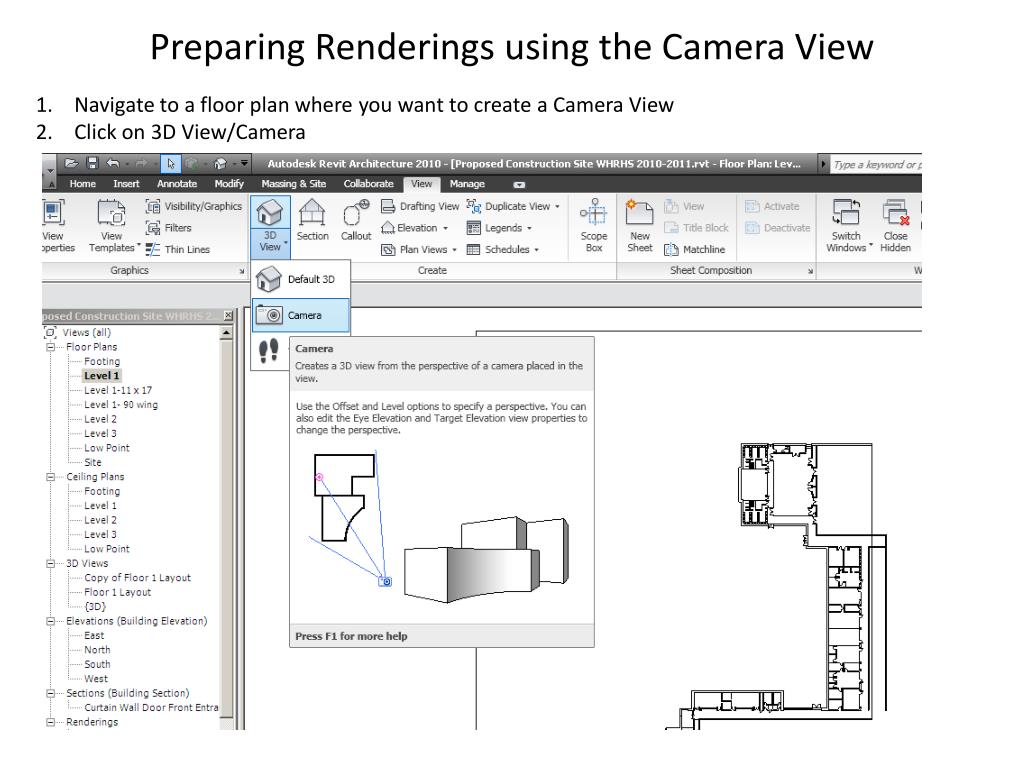Click the Duplicate View icon
Screen dimensions: 1024x768
tap(473, 206)
